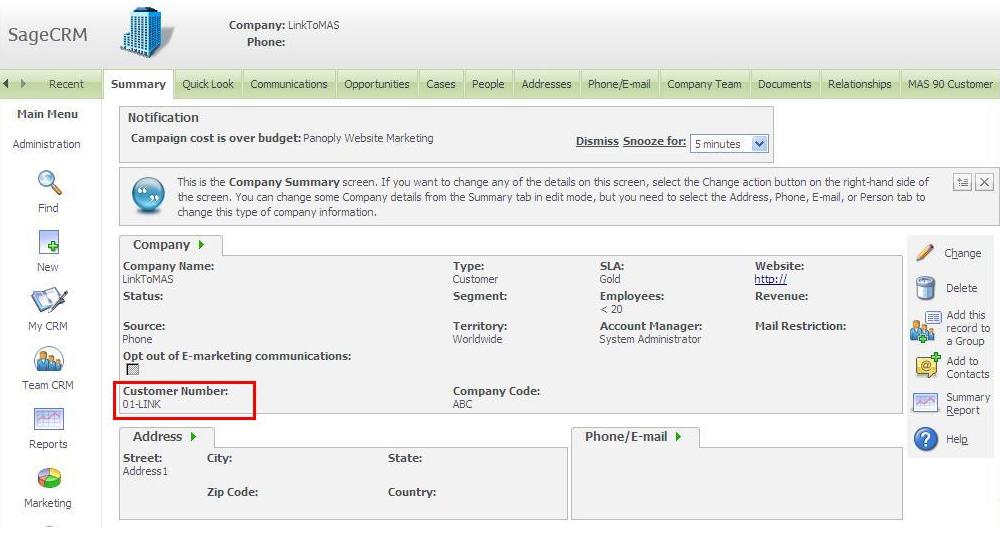This screenshot has width=1003, height=533.
Task: Open Administration in sidebar
Action: (47, 144)
